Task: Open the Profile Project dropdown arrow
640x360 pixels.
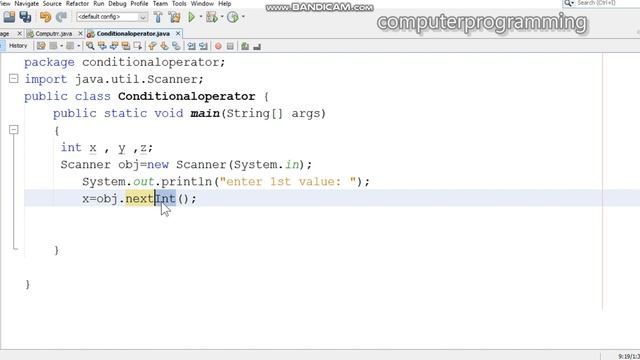Action: (x=243, y=17)
